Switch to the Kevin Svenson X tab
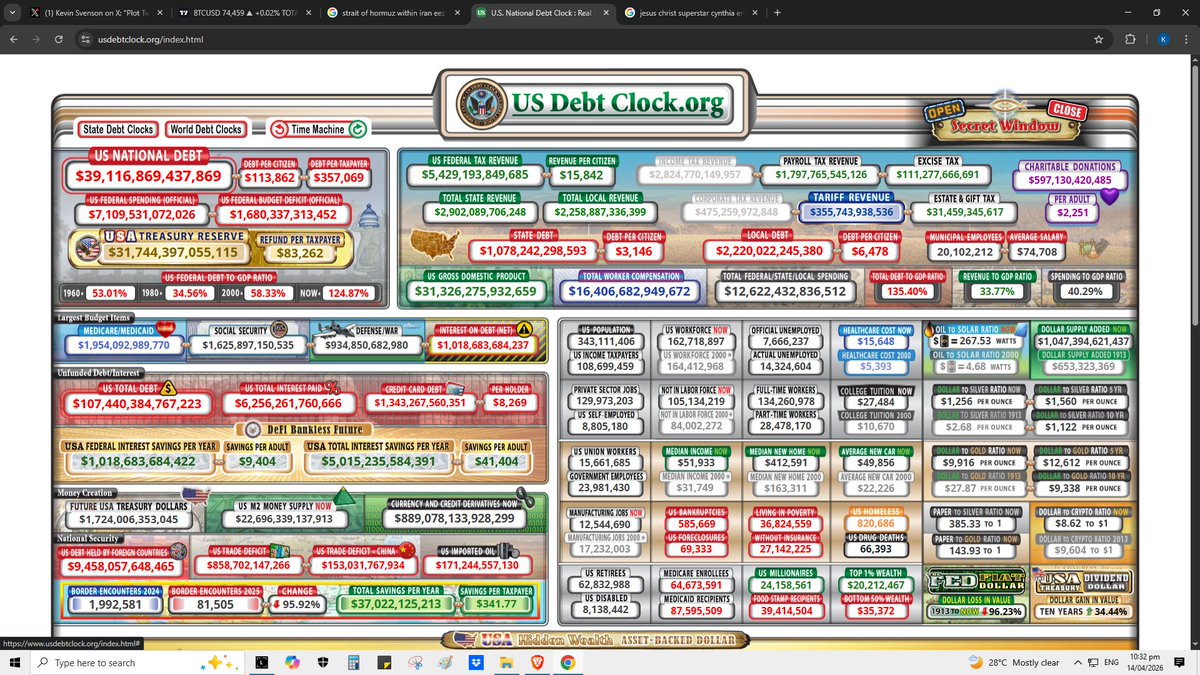 (x=95, y=12)
